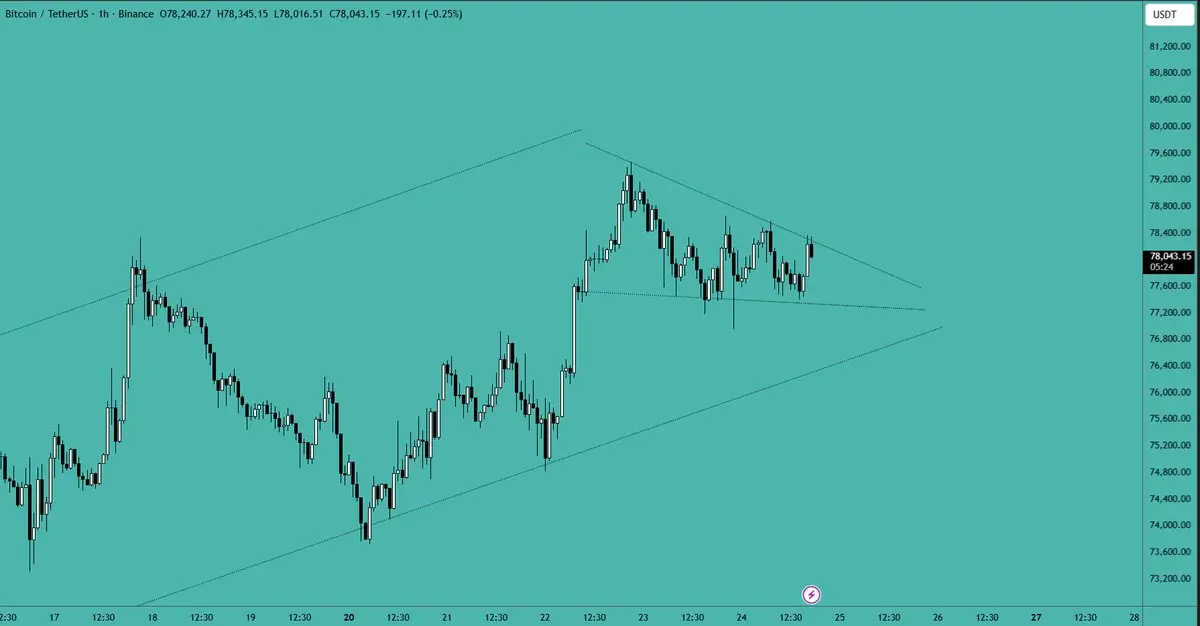
Task: Click the 74,000.00 price axis label
Action: [1169, 526]
